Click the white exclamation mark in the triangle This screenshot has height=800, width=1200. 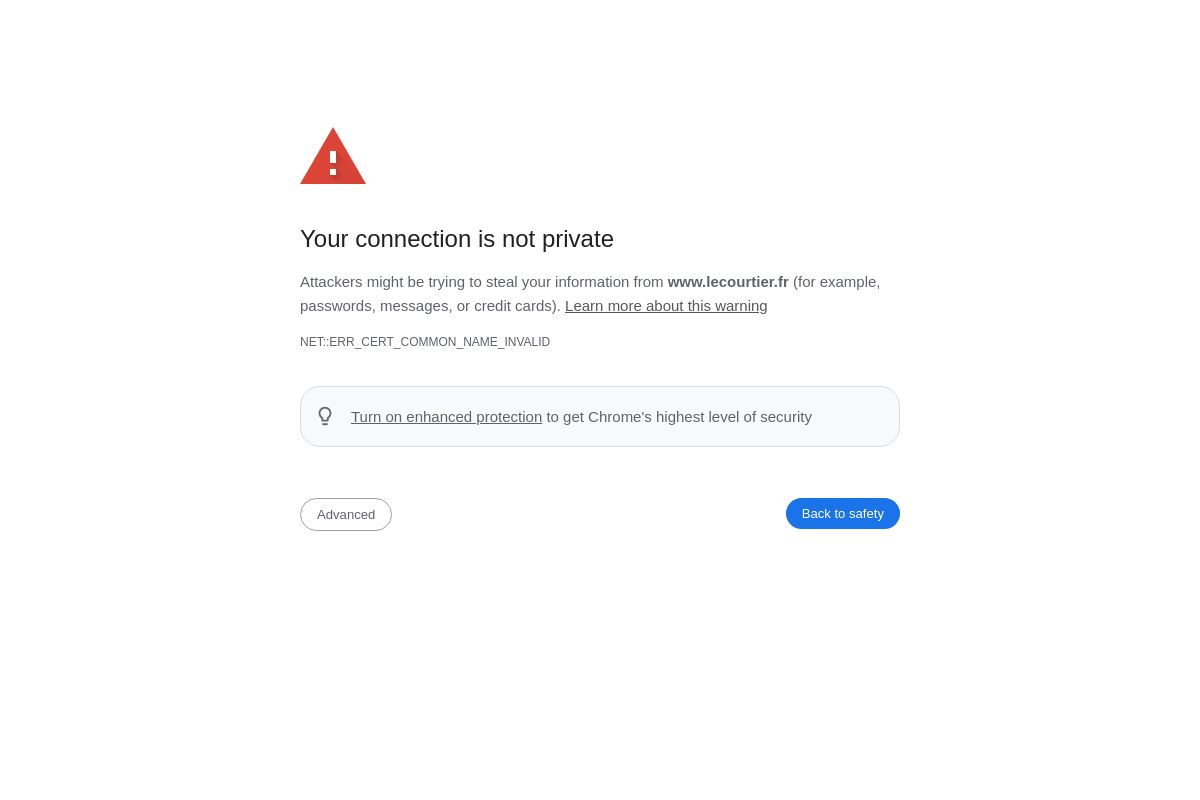333,163
